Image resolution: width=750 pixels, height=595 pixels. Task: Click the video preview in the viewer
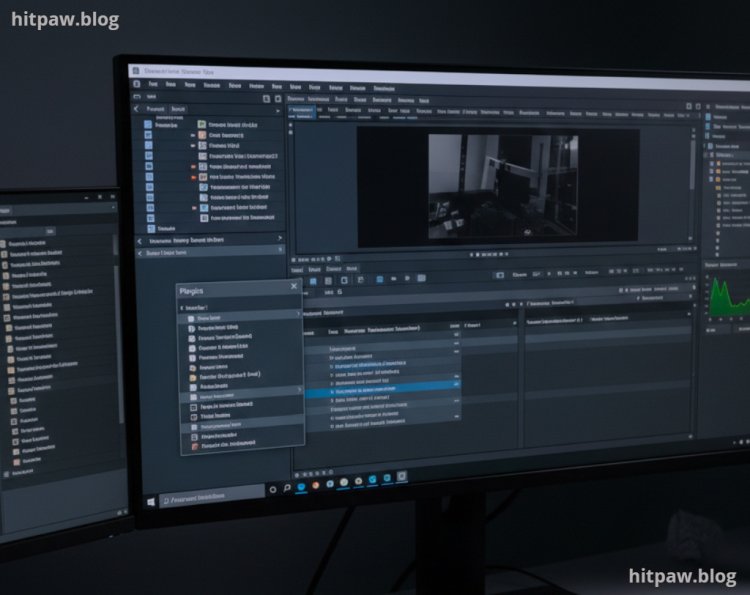502,186
